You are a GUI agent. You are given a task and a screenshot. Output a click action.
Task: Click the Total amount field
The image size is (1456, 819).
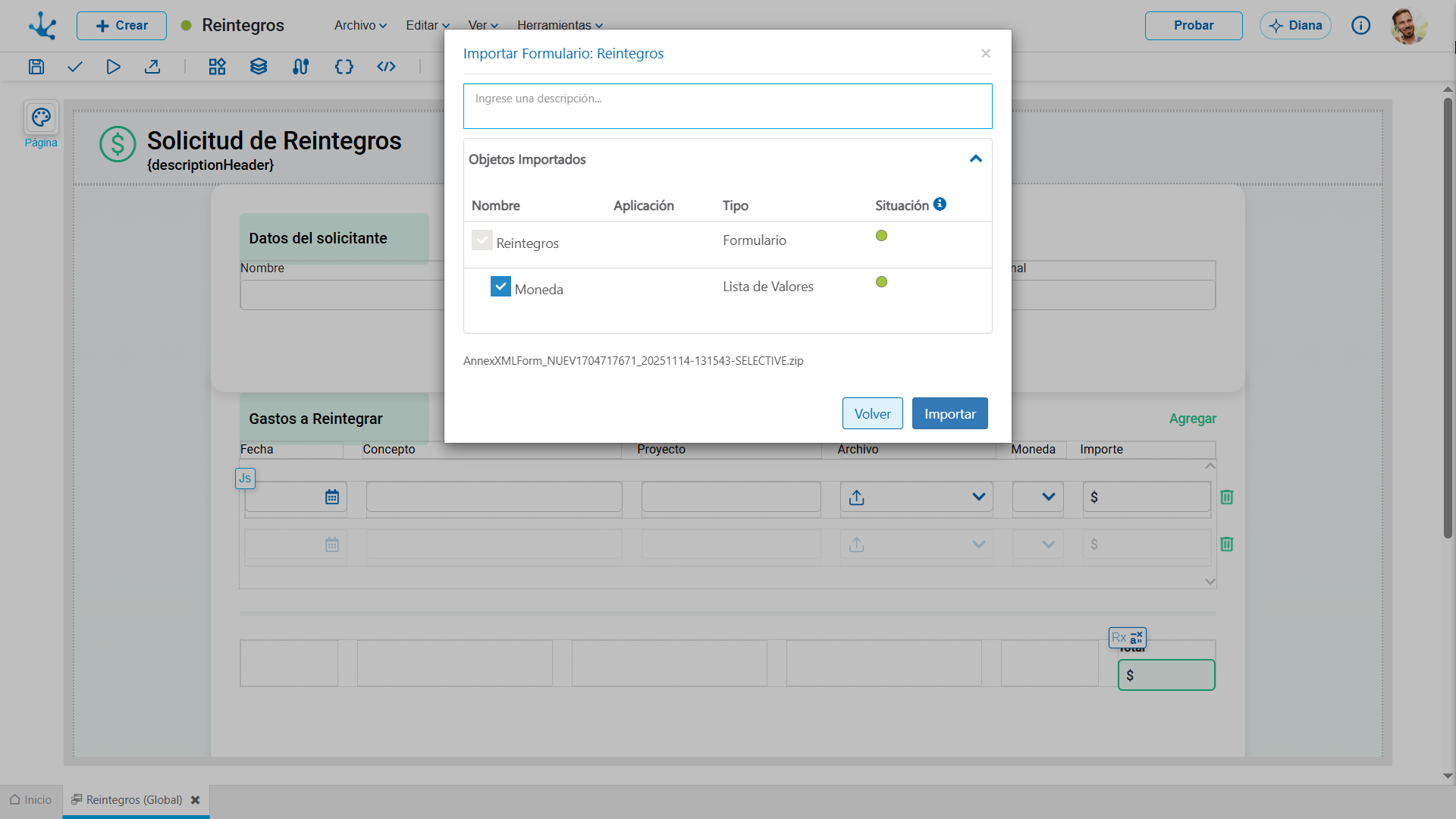[1166, 675]
